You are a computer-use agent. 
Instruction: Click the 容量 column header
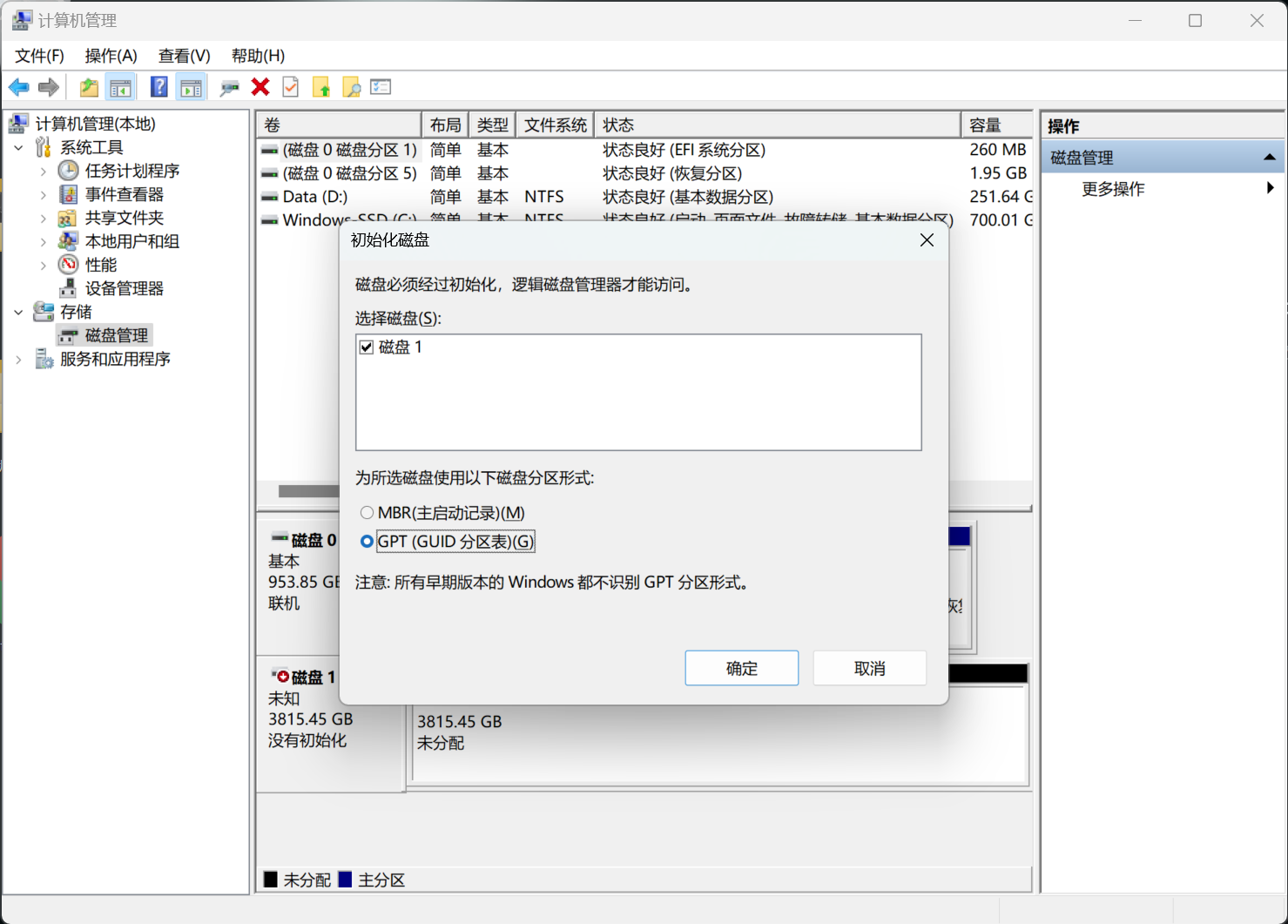(985, 125)
